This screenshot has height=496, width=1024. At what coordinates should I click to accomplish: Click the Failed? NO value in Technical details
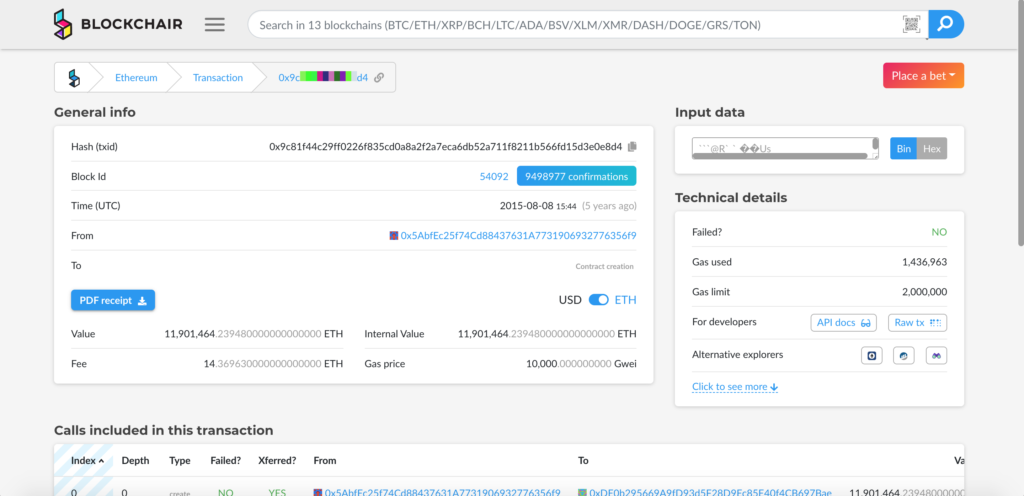coord(939,232)
